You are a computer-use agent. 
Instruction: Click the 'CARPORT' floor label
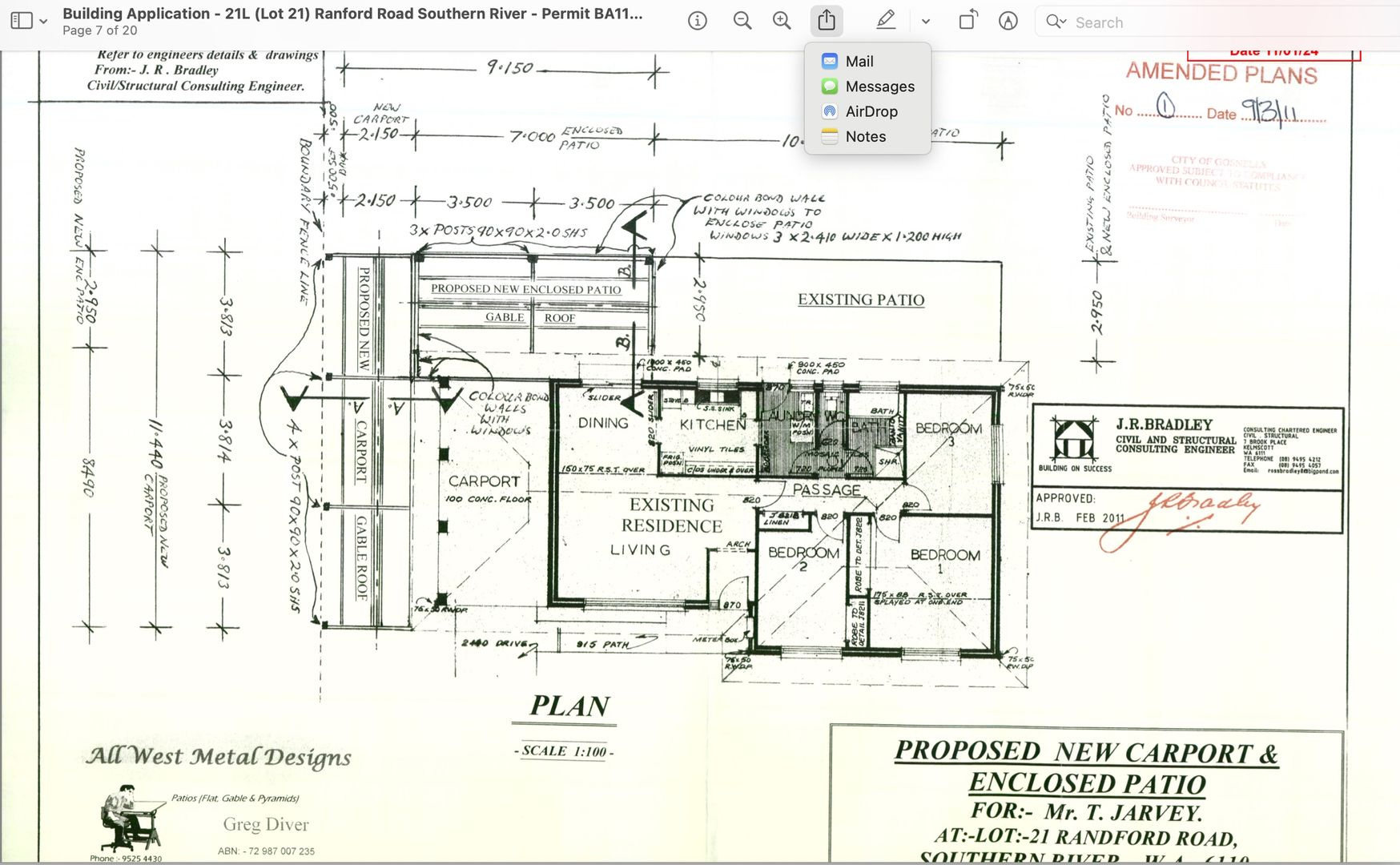[x=484, y=481]
